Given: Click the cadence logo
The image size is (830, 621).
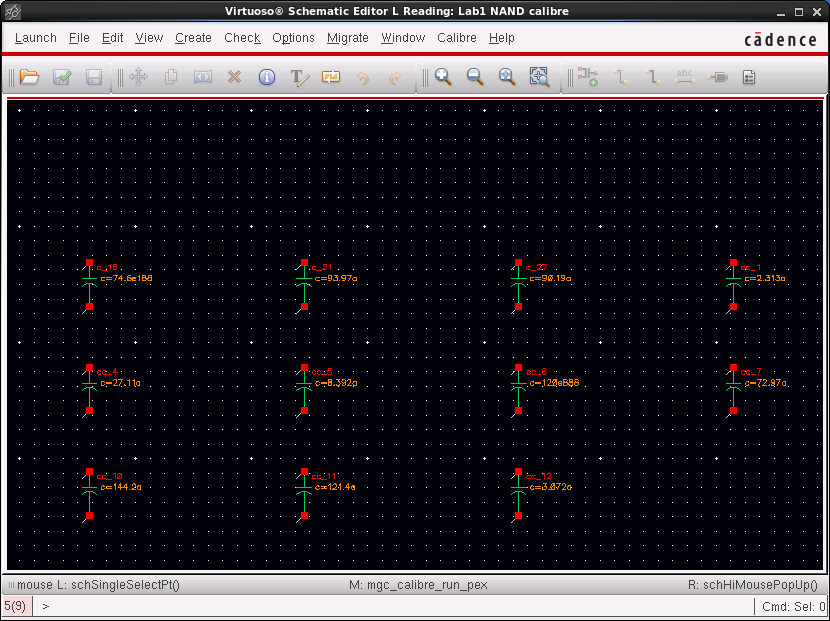Looking at the screenshot, I should pos(780,40).
